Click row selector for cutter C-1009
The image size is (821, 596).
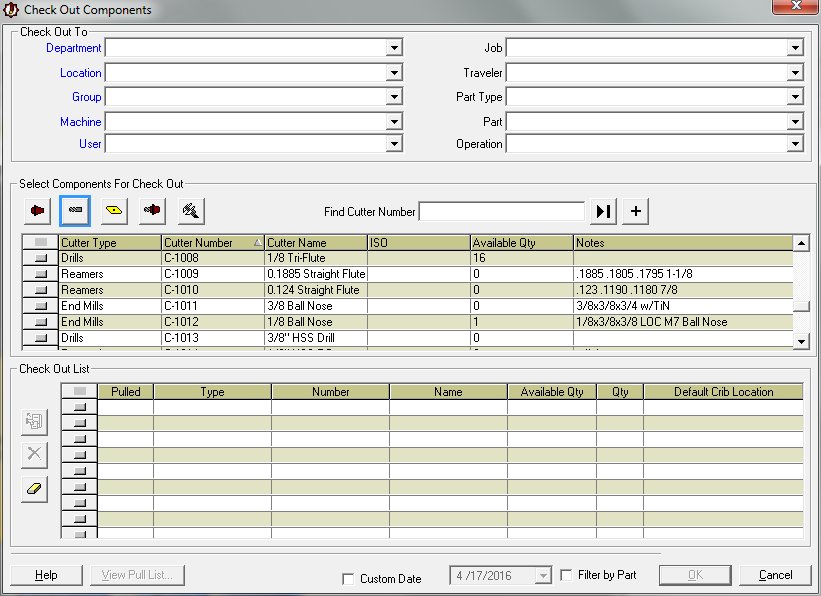pos(40,274)
